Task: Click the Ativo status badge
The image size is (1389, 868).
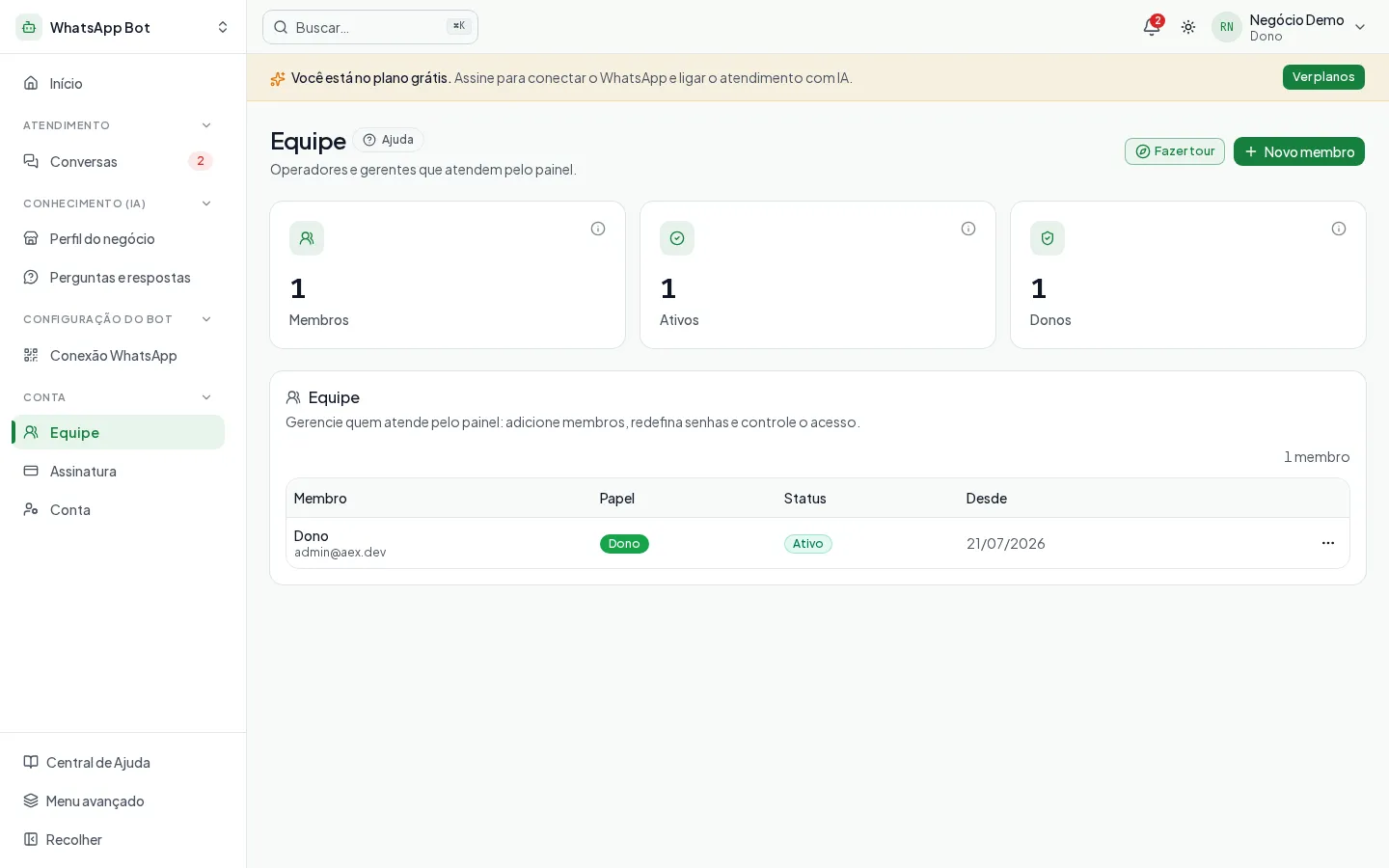Action: point(807,544)
